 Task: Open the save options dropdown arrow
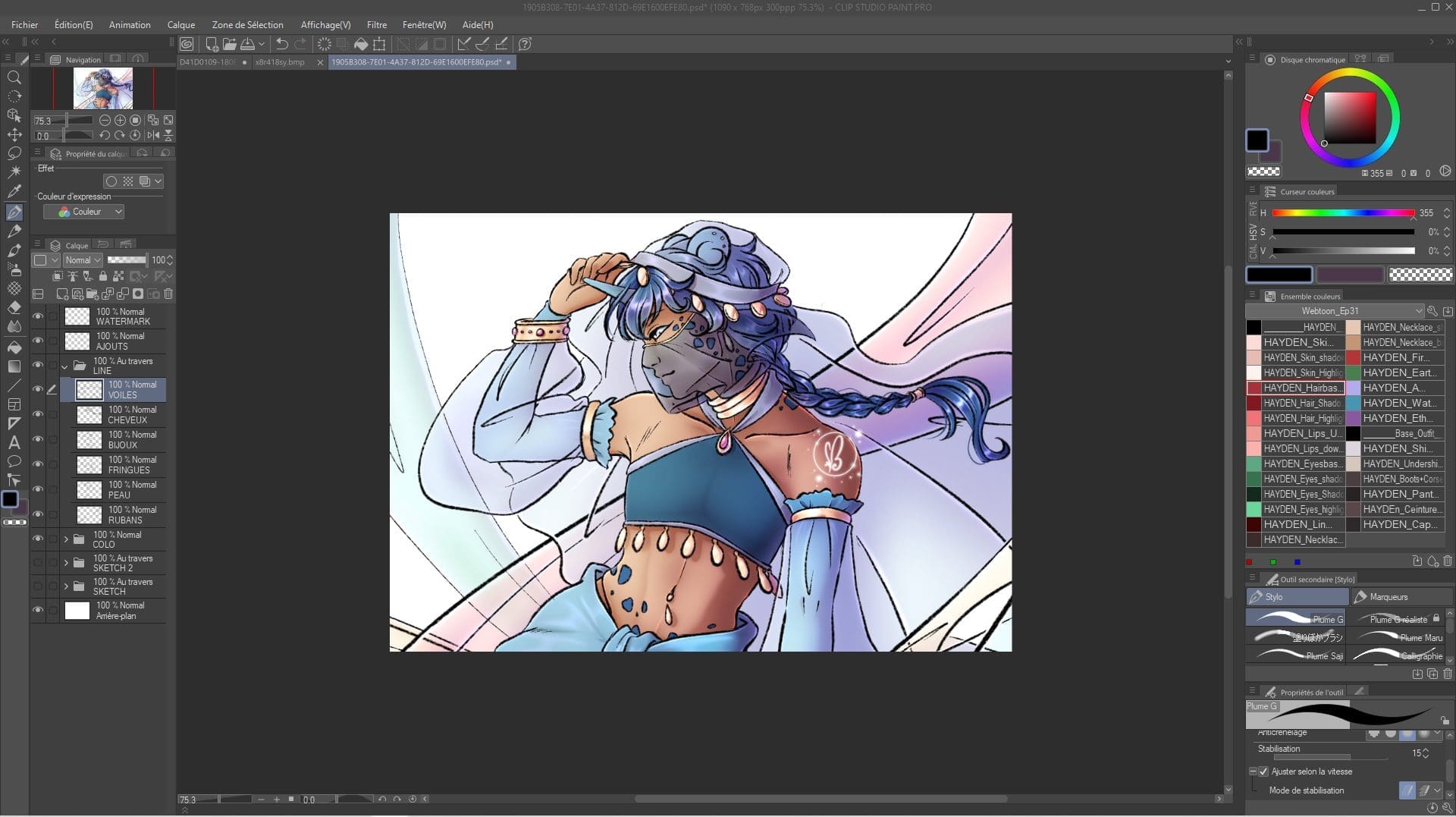click(x=262, y=44)
